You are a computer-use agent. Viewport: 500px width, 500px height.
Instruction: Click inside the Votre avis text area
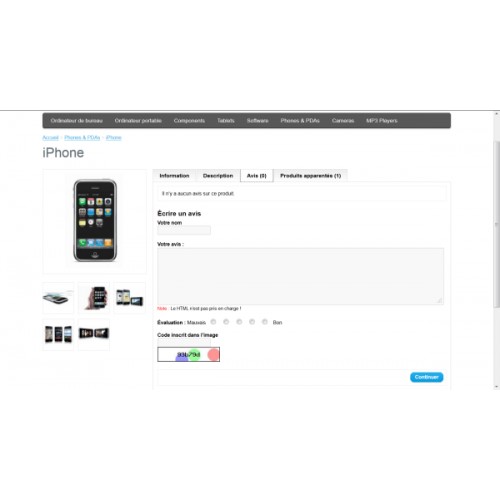(300, 276)
